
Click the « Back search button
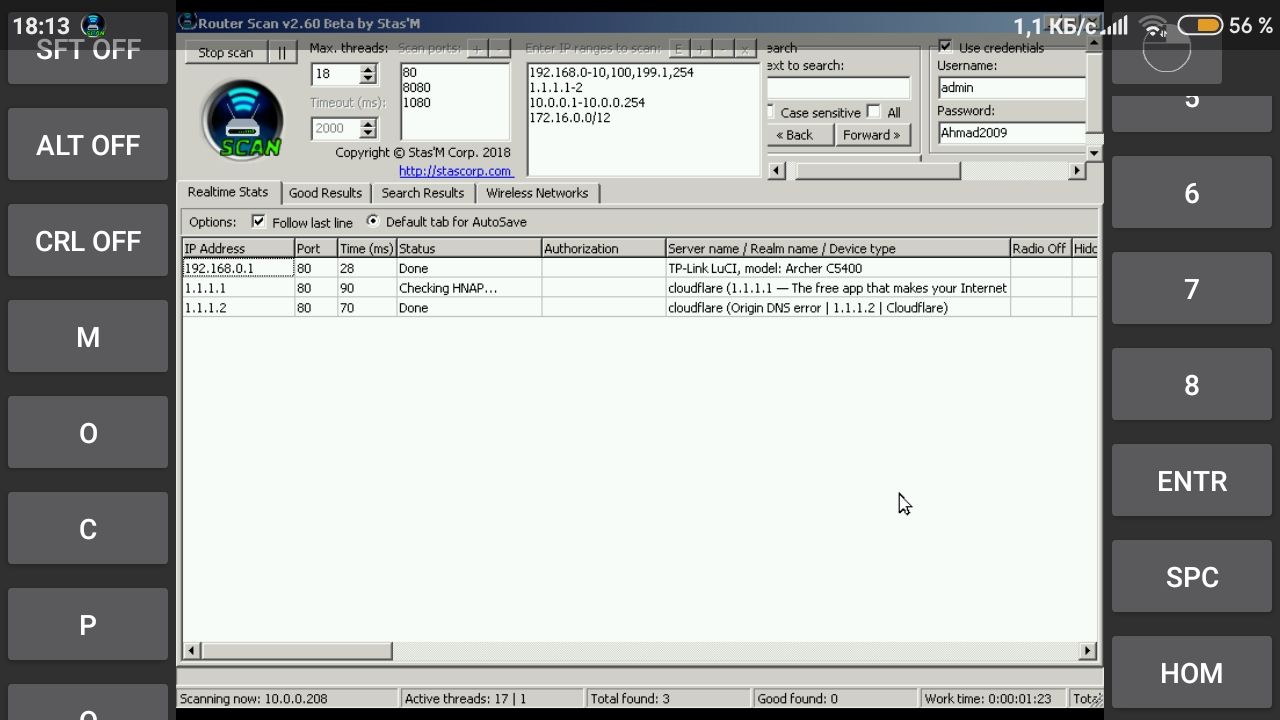coord(800,135)
